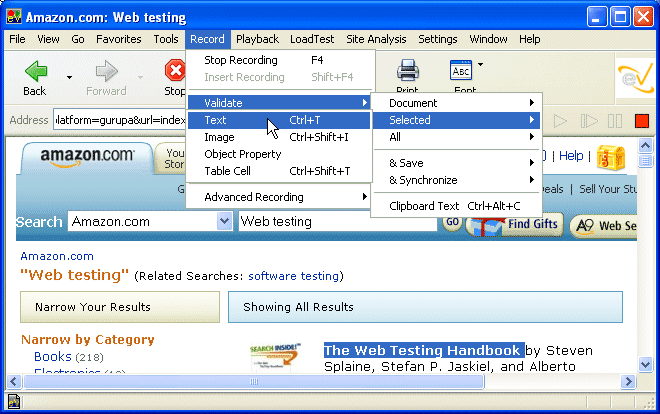Viewport: 660px width, 414px height.
Task: Click the eValid title bar app icon
Action: coord(13,17)
